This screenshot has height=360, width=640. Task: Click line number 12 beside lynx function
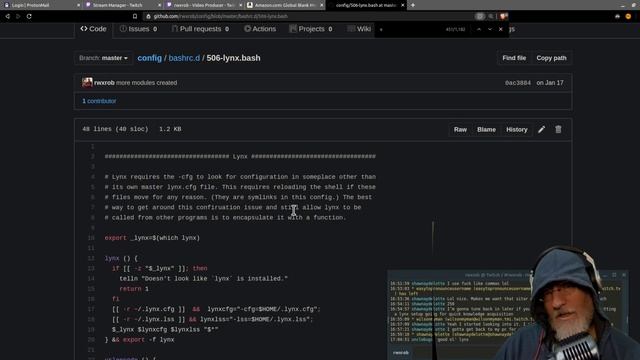pyautogui.click(x=91, y=258)
